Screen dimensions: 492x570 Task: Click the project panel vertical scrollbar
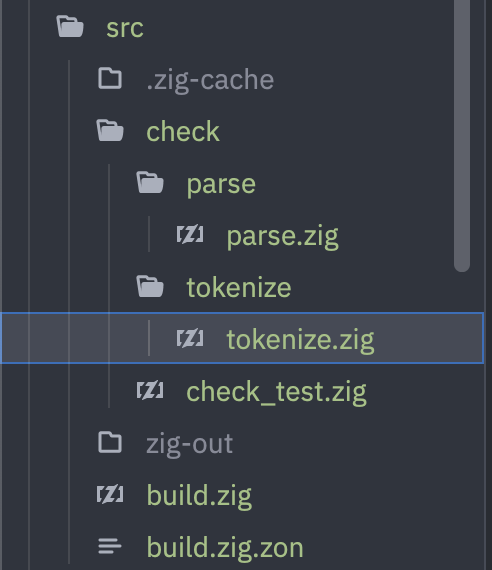(x=462, y=136)
